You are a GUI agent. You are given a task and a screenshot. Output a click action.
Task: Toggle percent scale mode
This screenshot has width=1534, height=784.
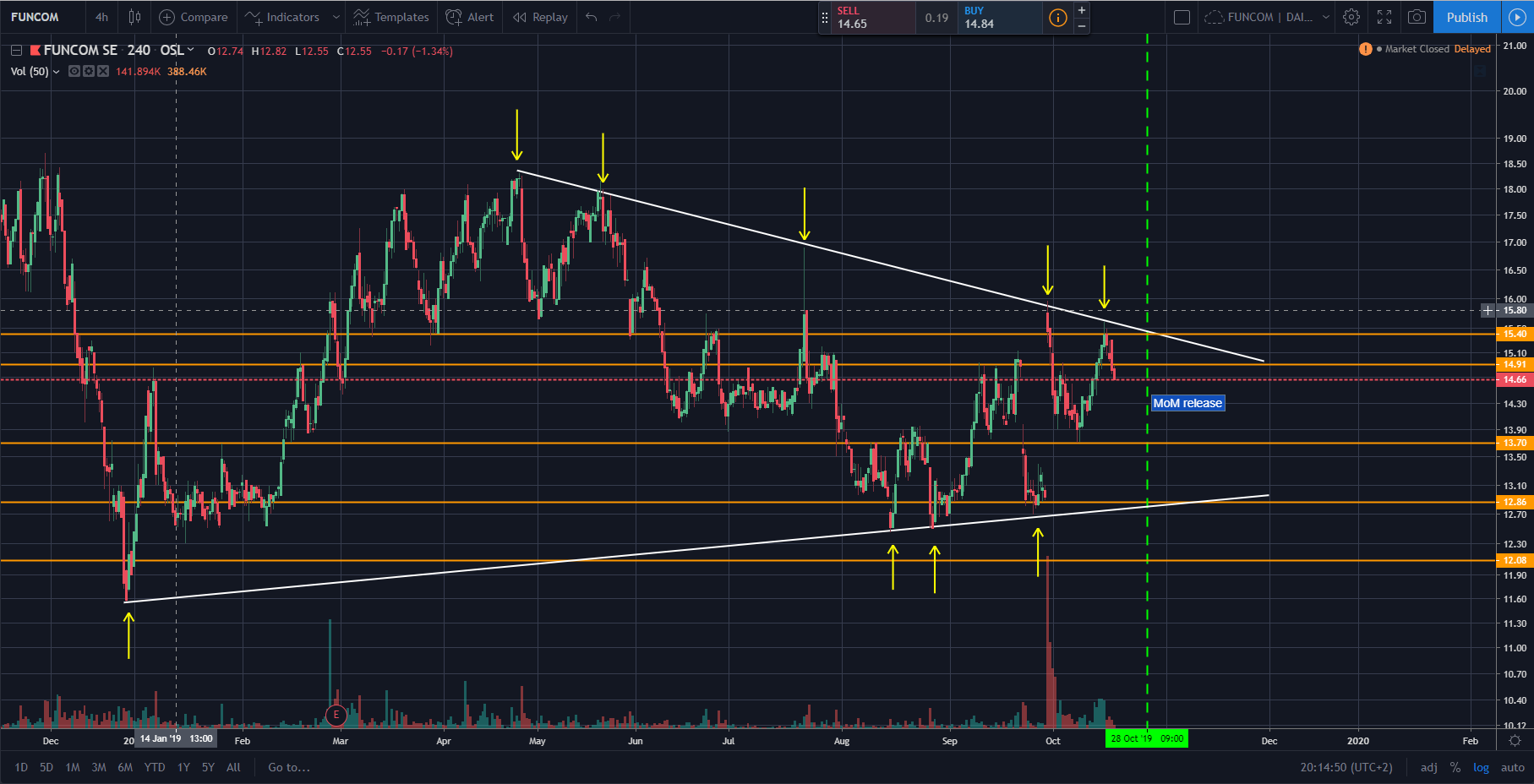1455,767
